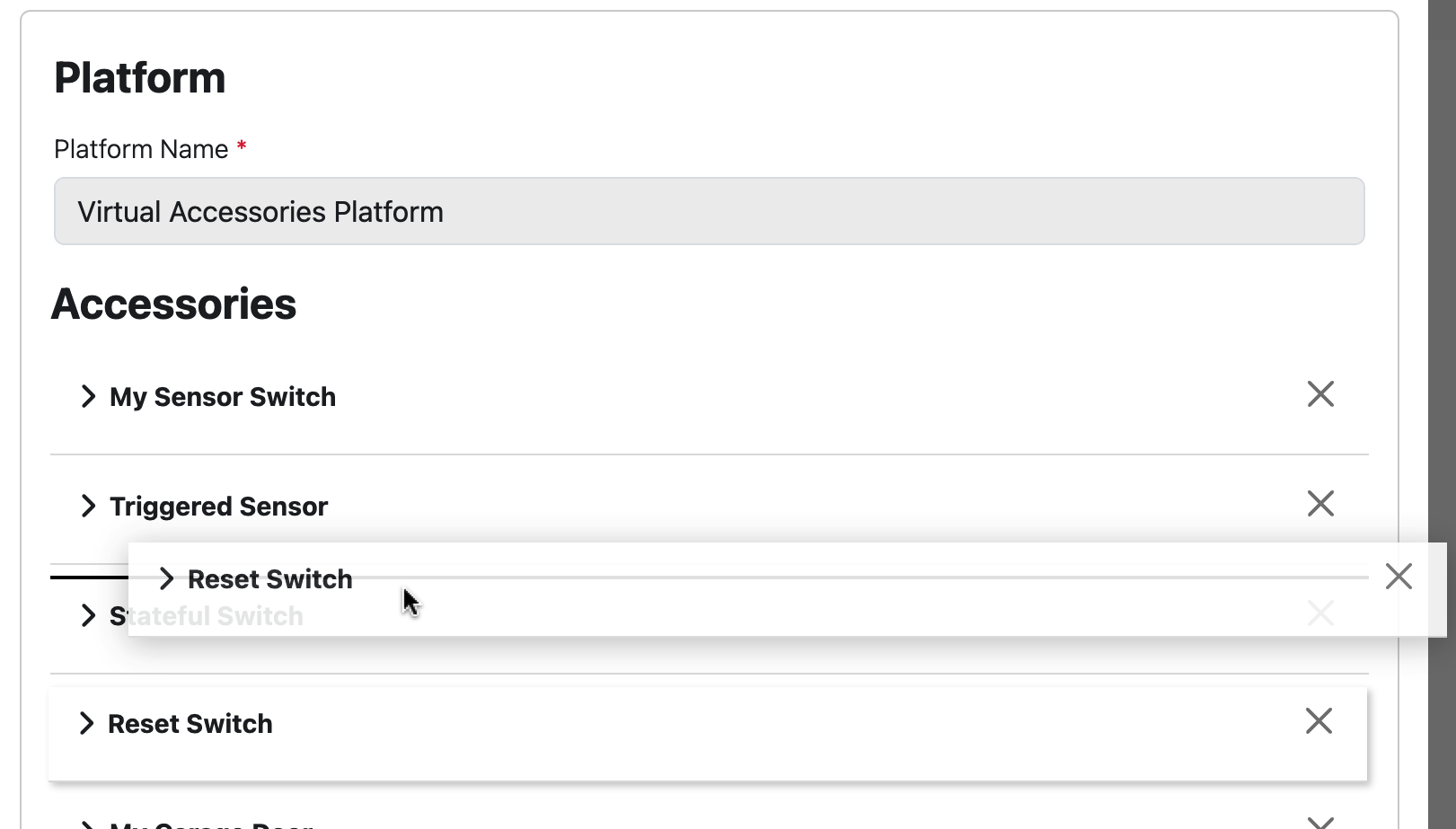Screen dimensions: 1456x829
Task: Click the X on the floating dragged Reset Switch card
Action: [x=1399, y=576]
